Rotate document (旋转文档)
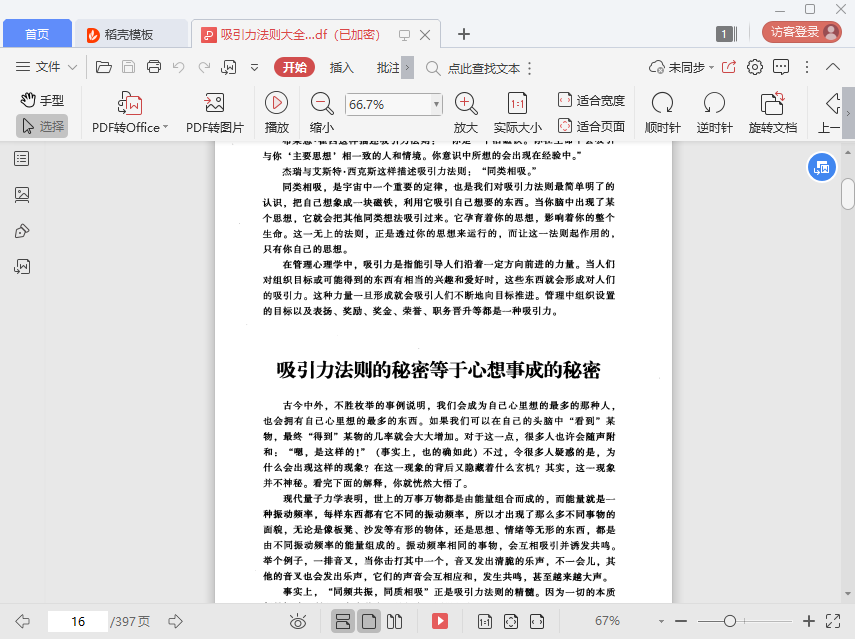Viewport: 855px width, 639px height. (x=773, y=112)
